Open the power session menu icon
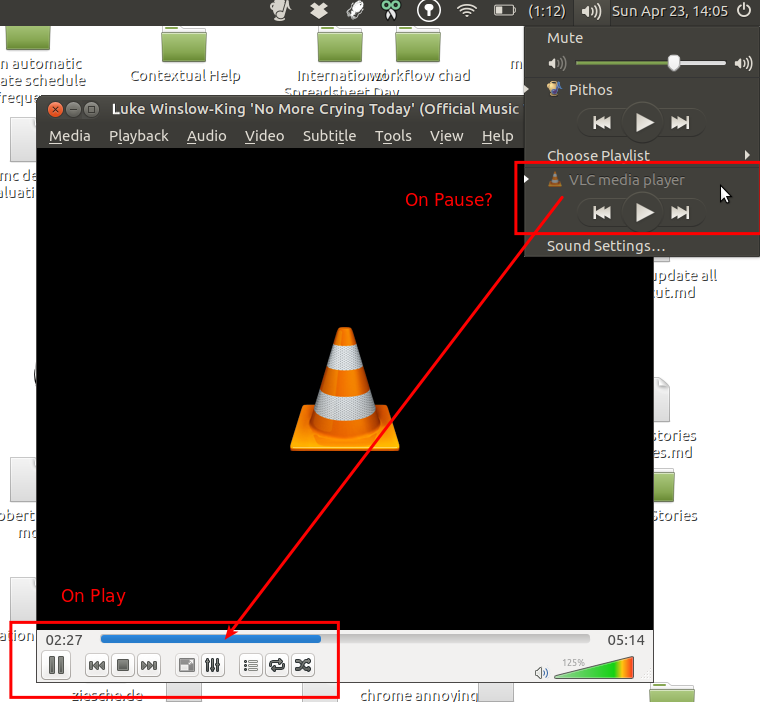 (x=744, y=11)
